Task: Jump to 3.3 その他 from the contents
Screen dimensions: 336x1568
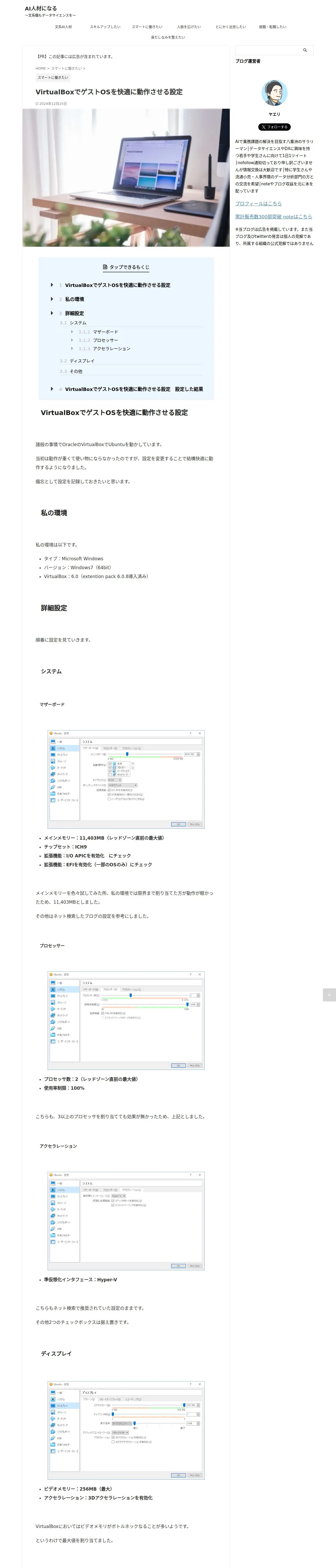Action: tap(76, 371)
